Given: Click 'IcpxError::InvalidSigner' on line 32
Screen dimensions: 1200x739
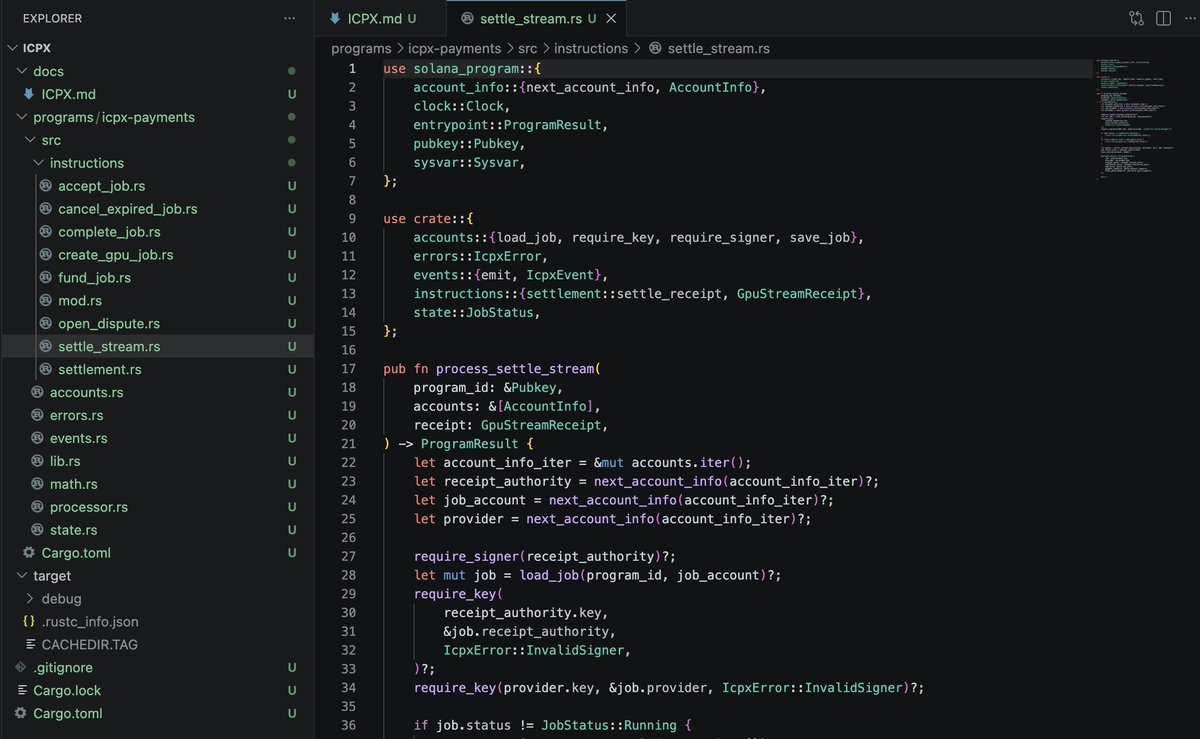Looking at the screenshot, I should 534,650.
